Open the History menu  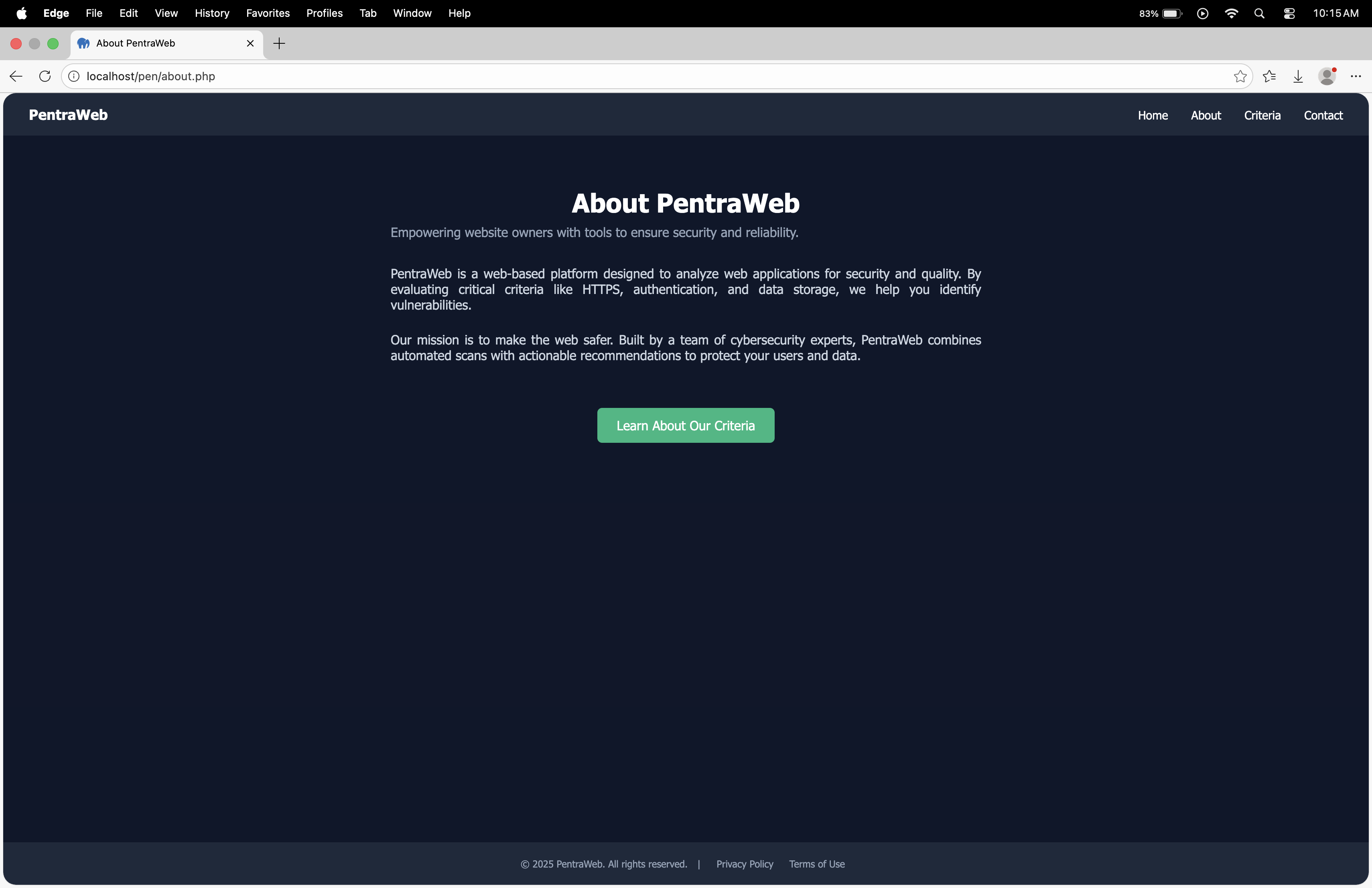click(x=211, y=13)
